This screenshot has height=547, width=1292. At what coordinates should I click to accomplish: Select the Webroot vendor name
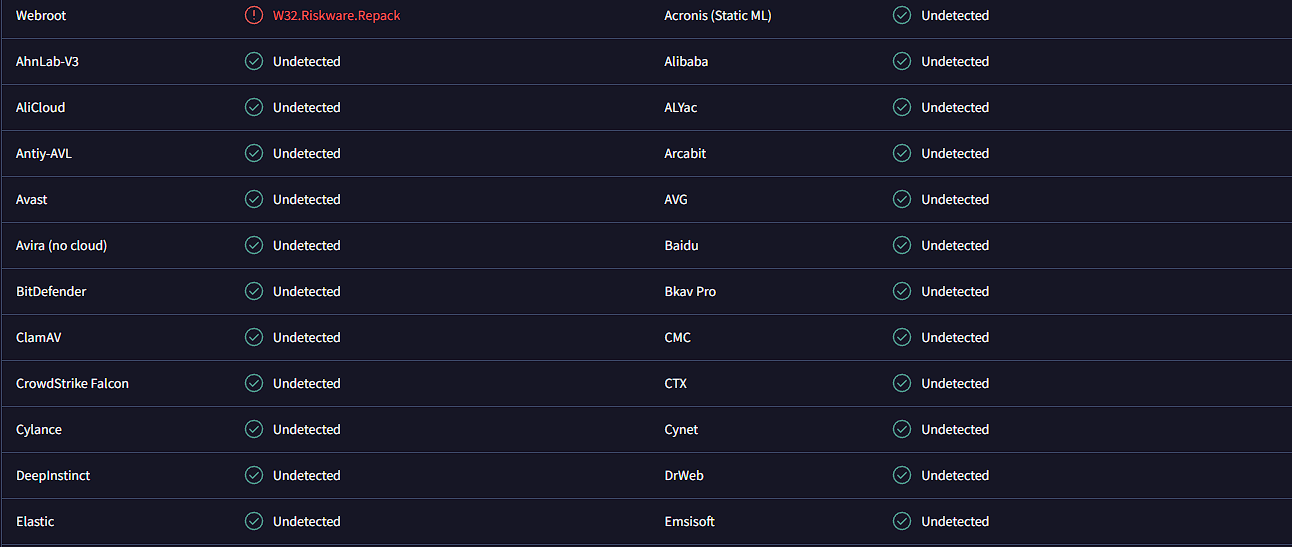pyautogui.click(x=41, y=16)
